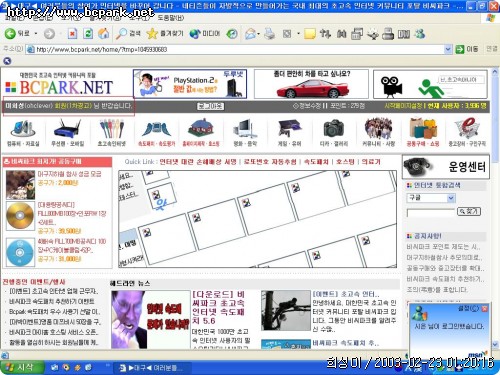The image size is (500, 375).
Task: Close the MSN login notification popup
Action: [484, 308]
